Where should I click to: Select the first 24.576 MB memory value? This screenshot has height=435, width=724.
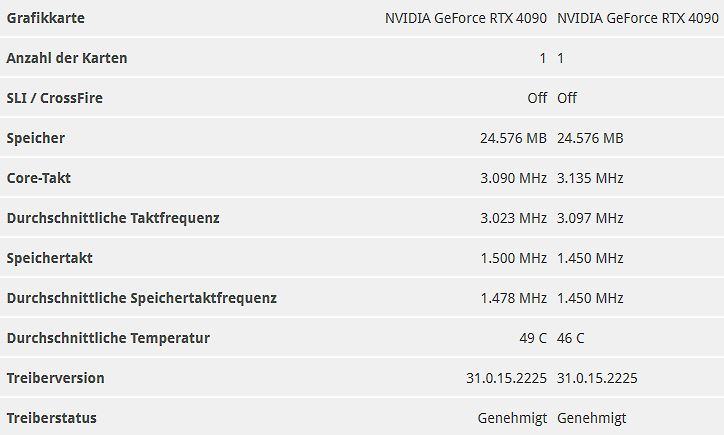click(x=513, y=138)
